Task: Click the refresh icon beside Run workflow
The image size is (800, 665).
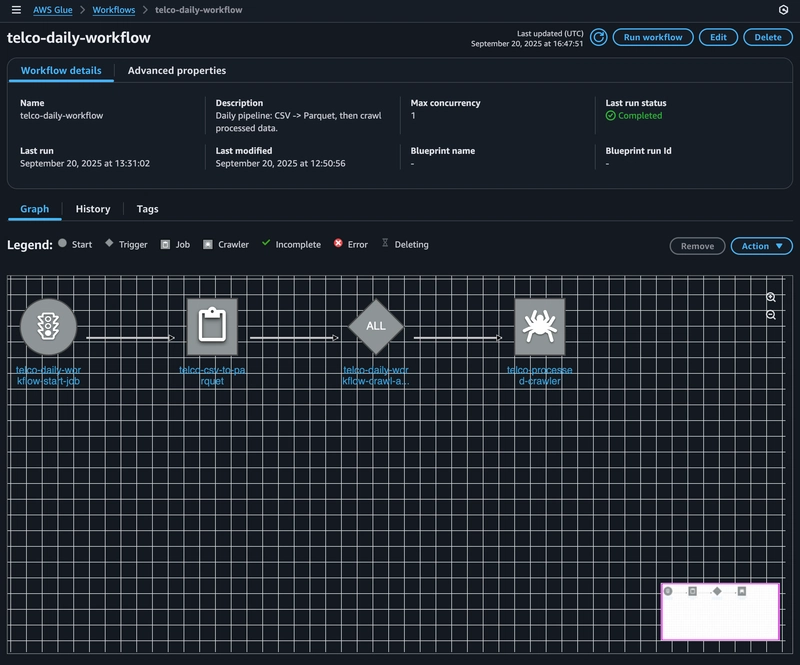Action: (x=598, y=37)
